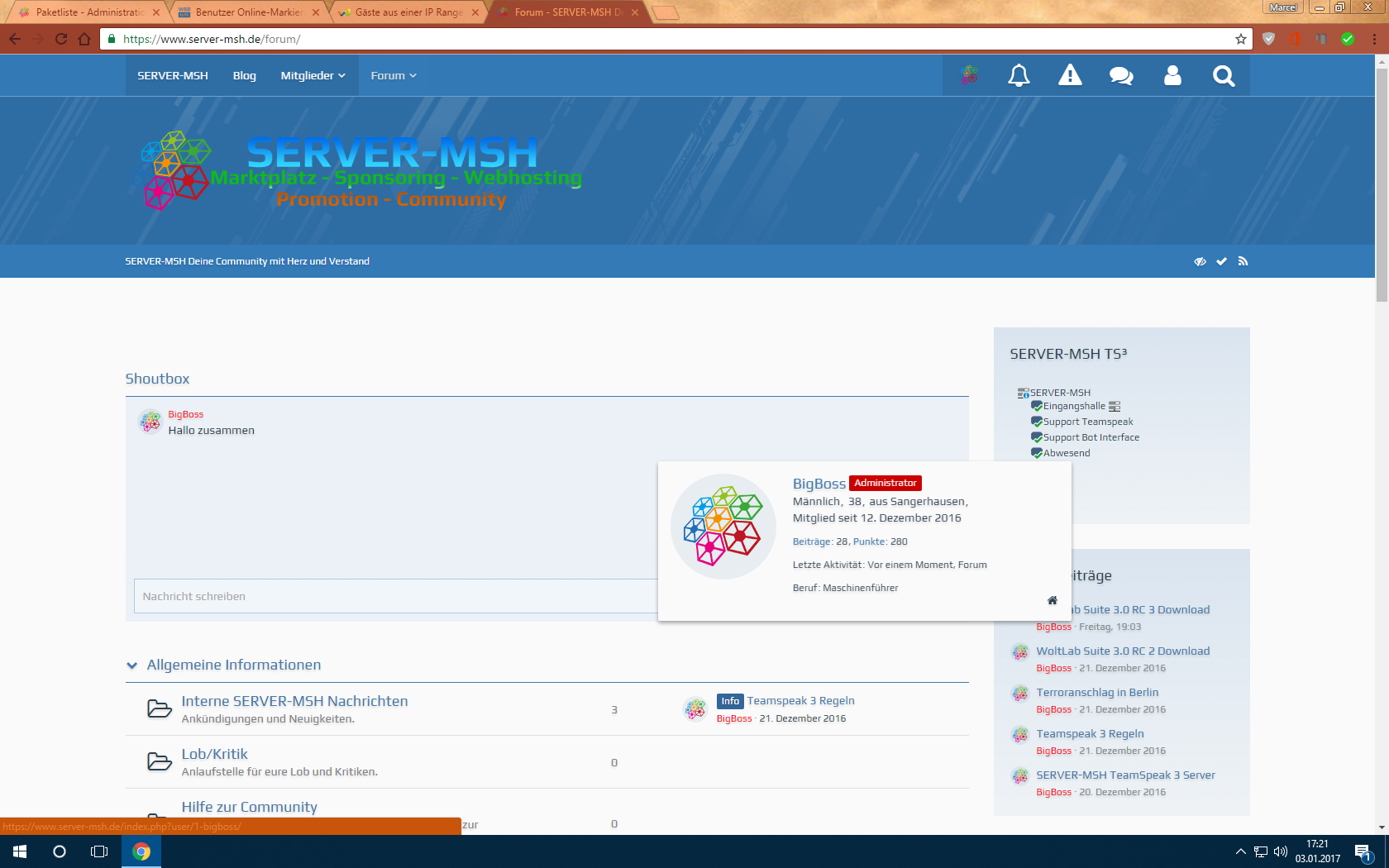
Task: Expand the Mitglieder dropdown menu
Action: 313,76
